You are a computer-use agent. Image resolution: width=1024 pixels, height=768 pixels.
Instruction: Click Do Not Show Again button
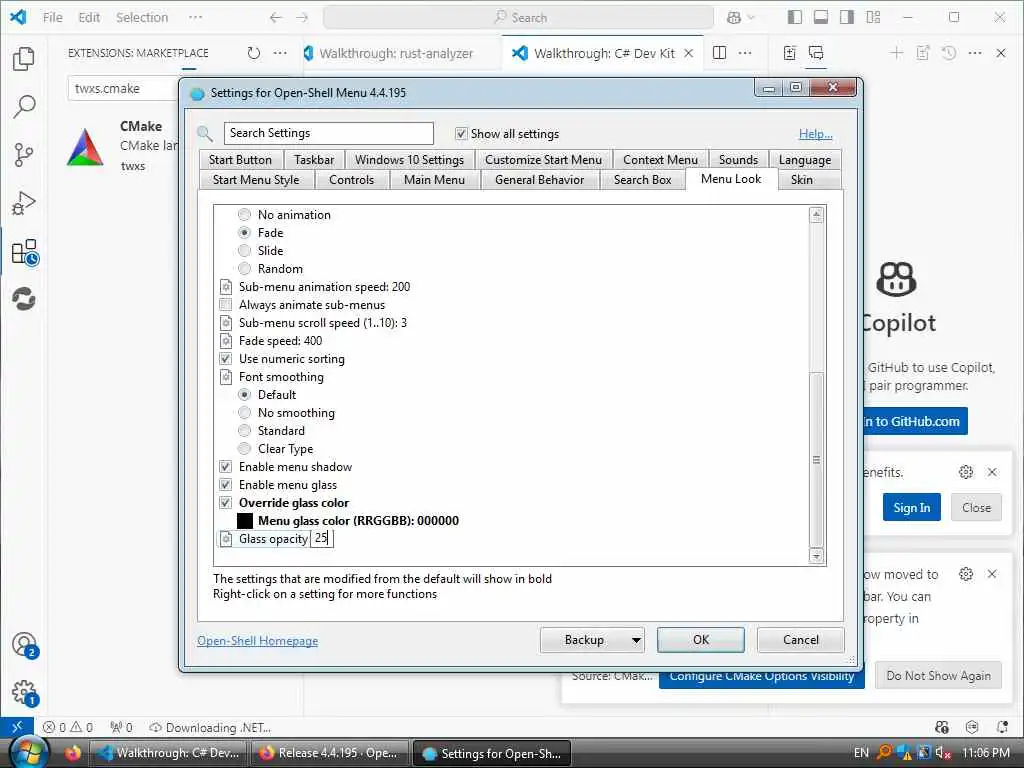point(938,676)
